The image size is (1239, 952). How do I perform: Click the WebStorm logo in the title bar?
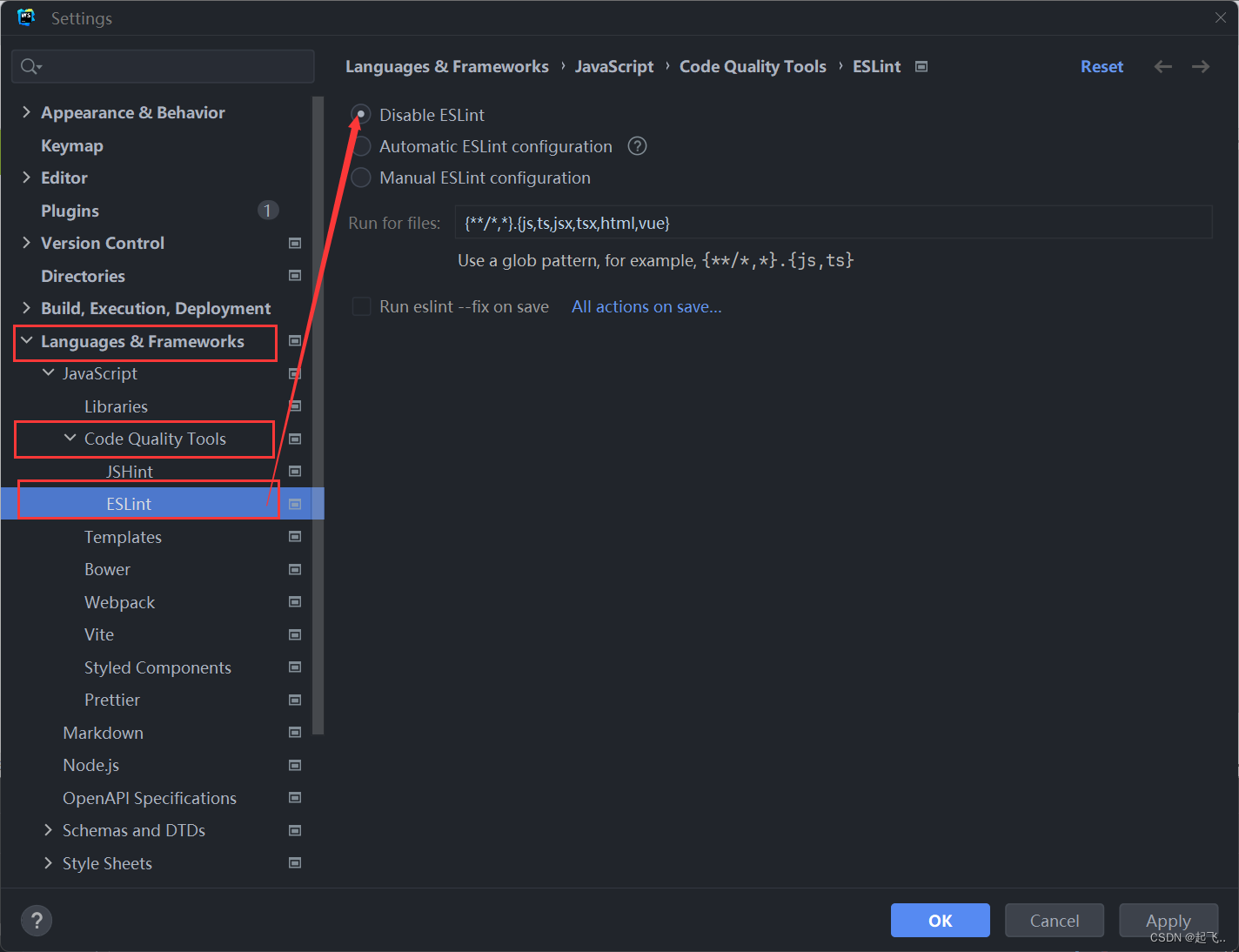coord(25,17)
